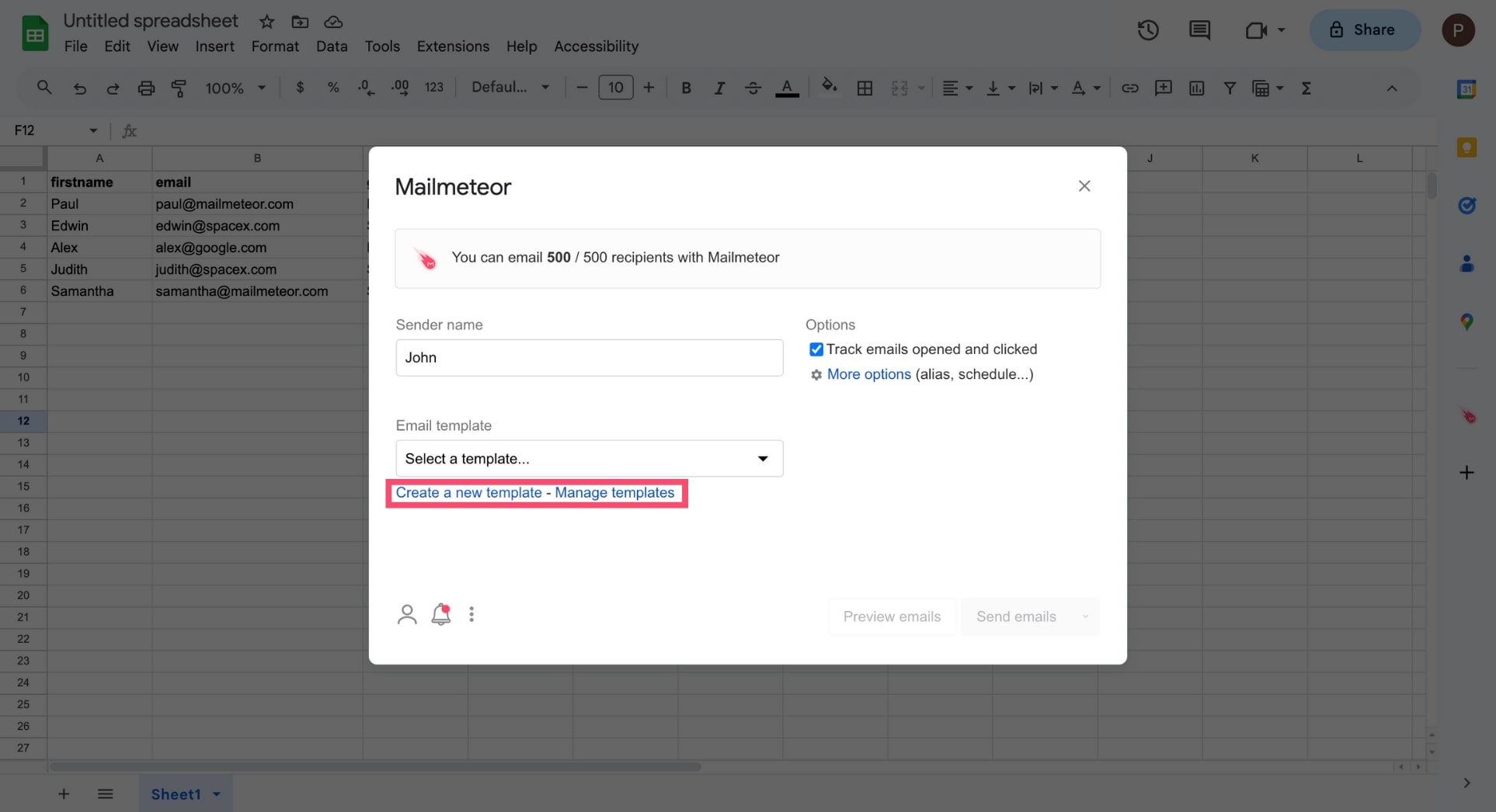The image size is (1496, 812).
Task: Insert a link from the toolbar
Action: (1129, 88)
